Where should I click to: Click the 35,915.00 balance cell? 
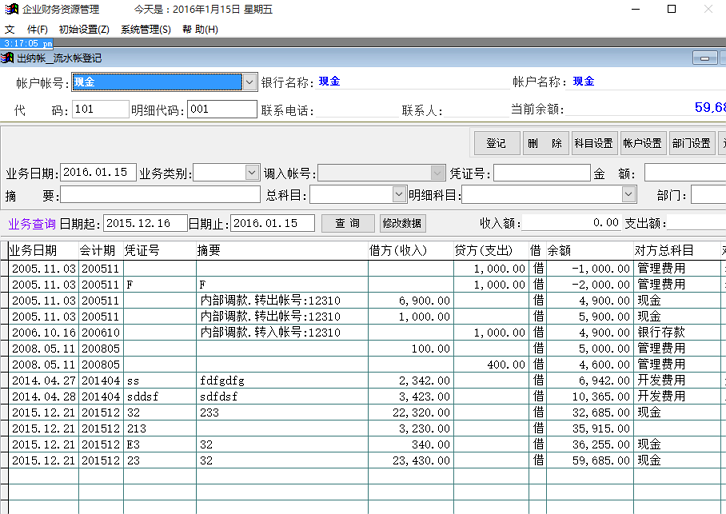589,428
